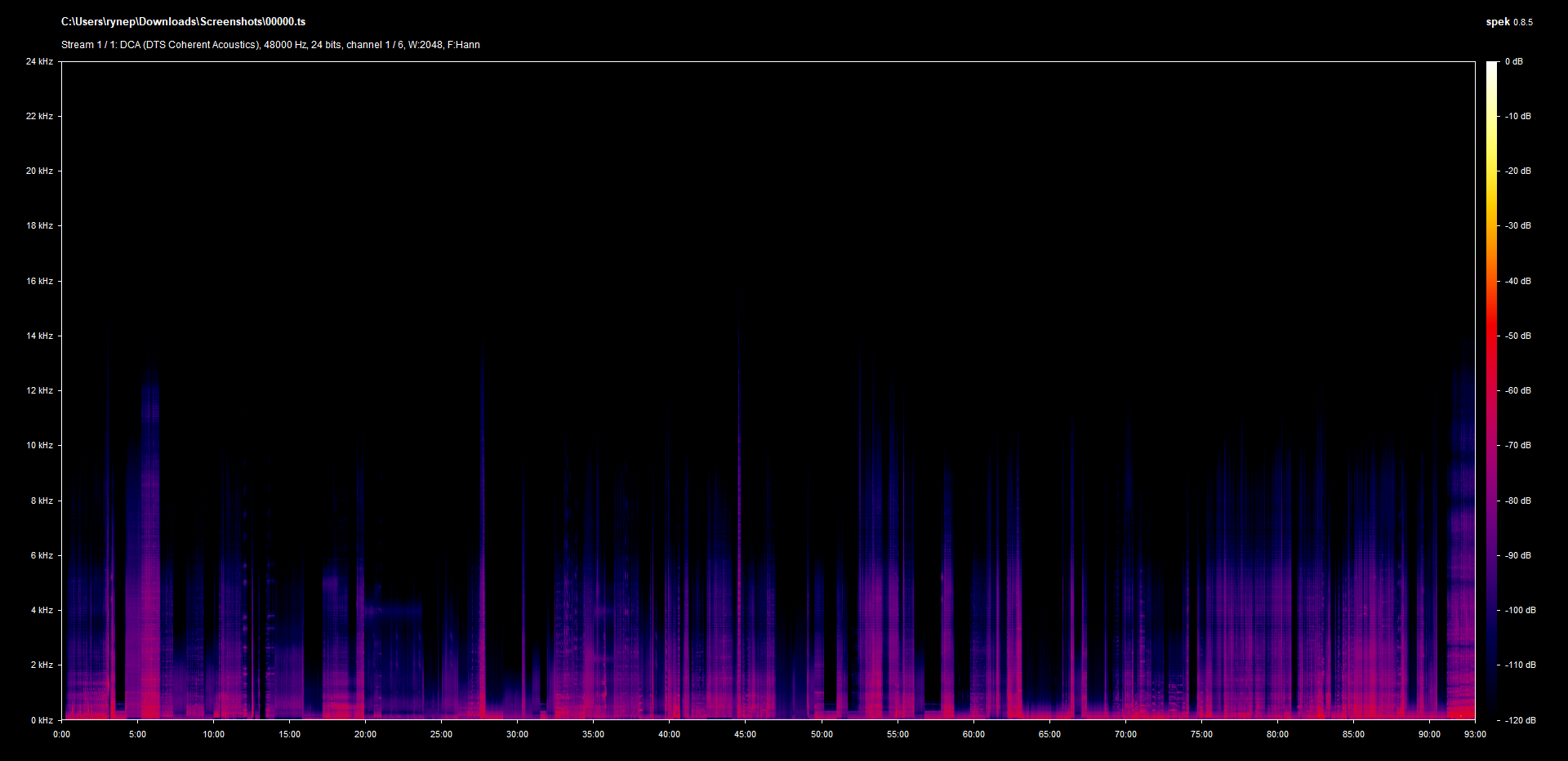This screenshot has width=1568, height=761.
Task: Click the -50 dB color scale label
Action: point(1517,336)
